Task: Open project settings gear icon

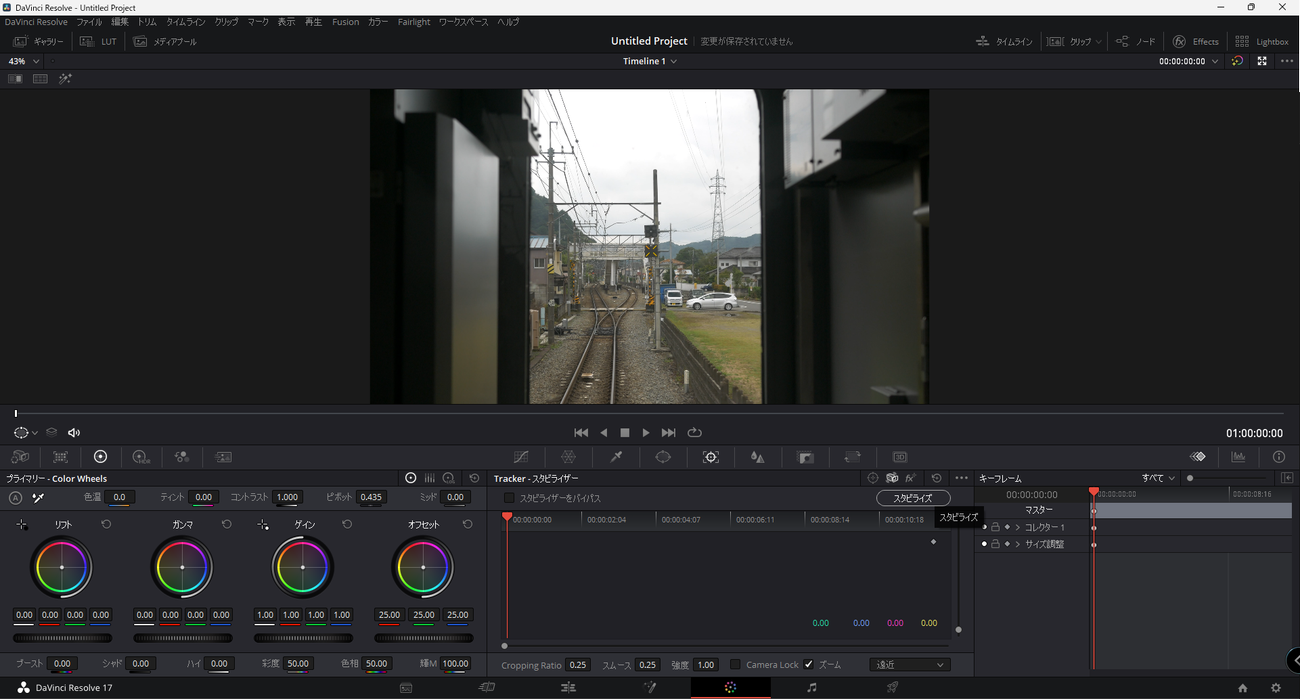Action: (x=1275, y=688)
